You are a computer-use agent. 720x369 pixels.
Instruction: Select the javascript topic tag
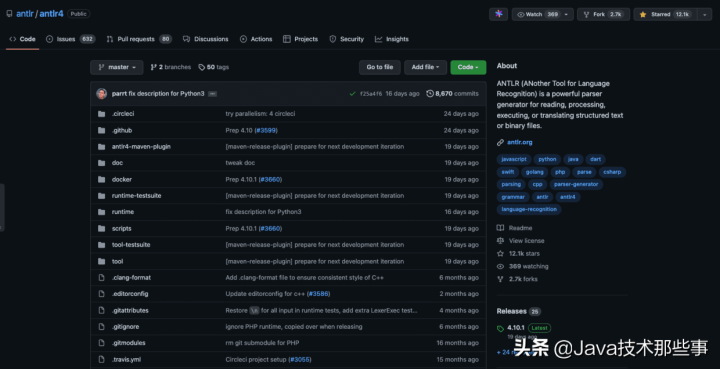tap(514, 159)
